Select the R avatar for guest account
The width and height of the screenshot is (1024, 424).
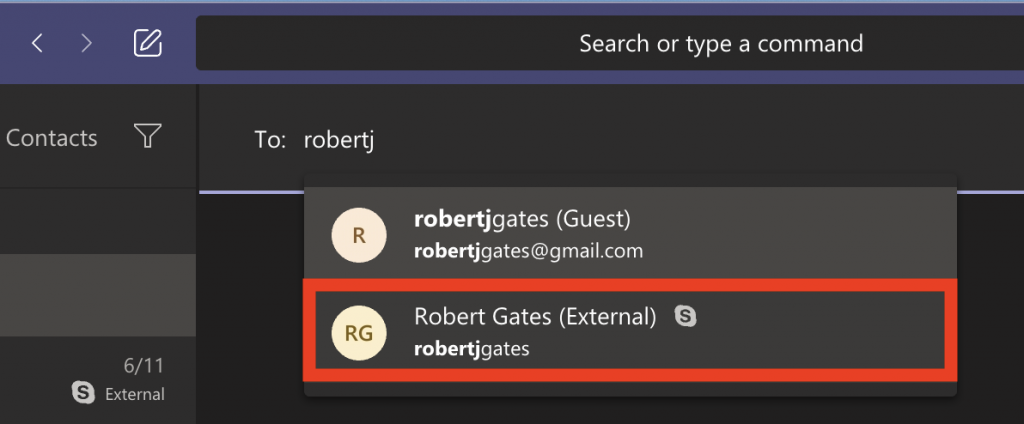pyautogui.click(x=359, y=235)
